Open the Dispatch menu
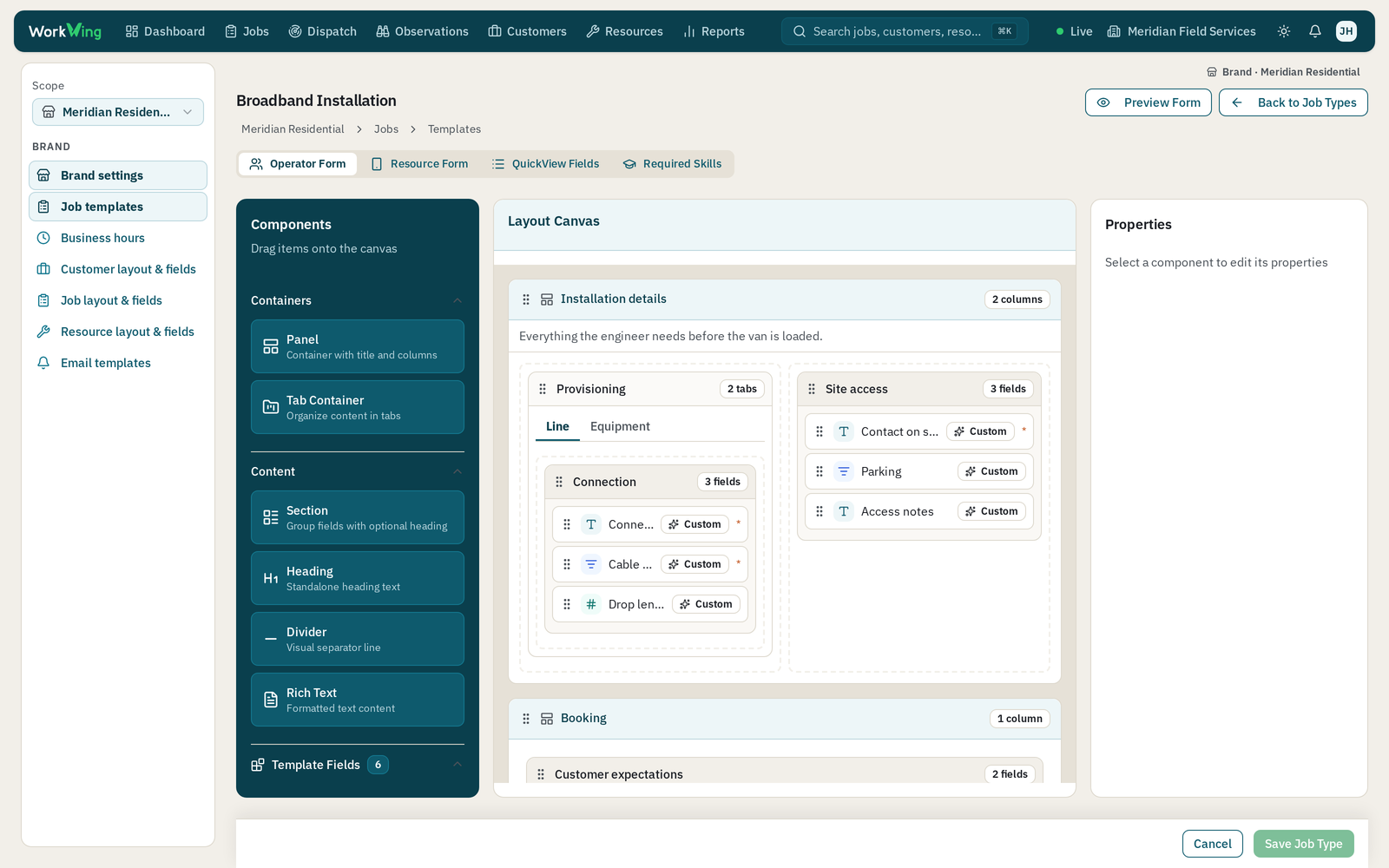 point(323,31)
